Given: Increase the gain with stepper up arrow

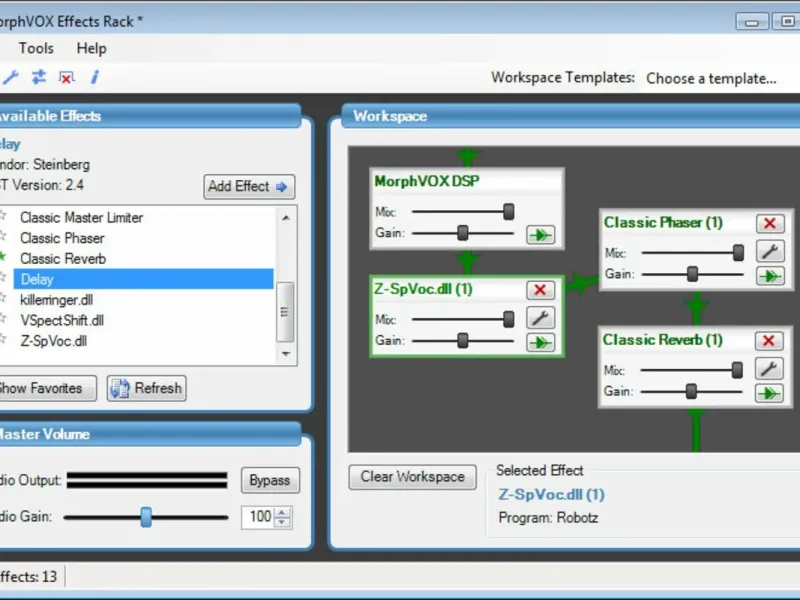Looking at the screenshot, I should (282, 512).
